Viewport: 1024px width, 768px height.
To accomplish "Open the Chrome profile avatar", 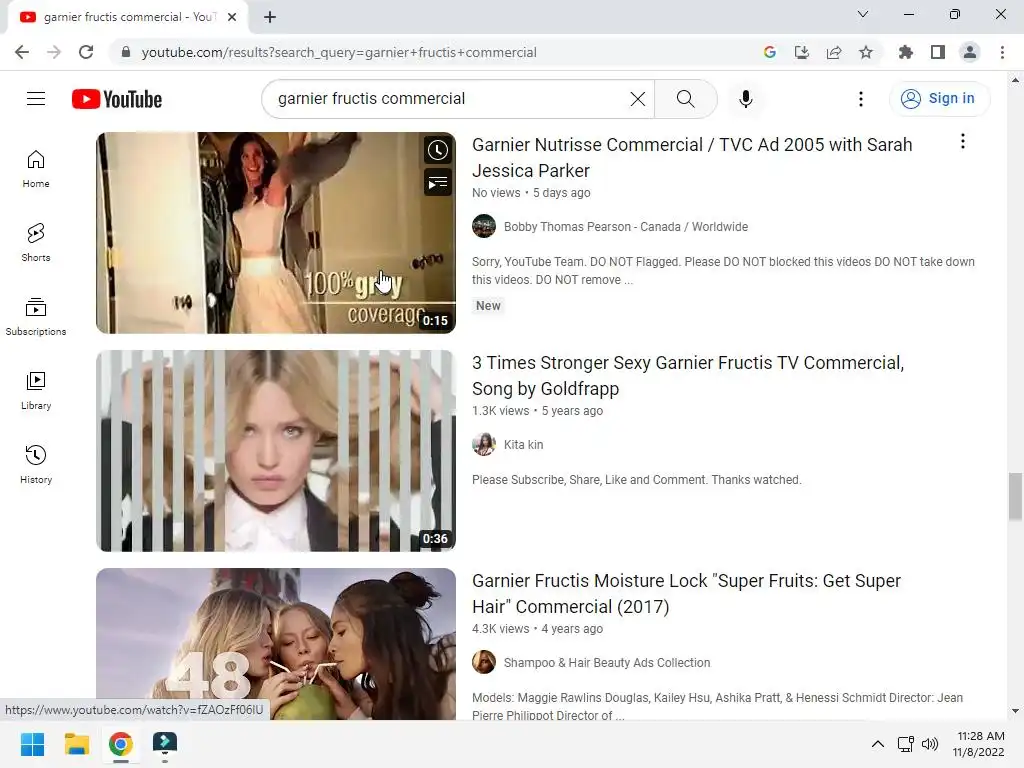I will point(970,52).
